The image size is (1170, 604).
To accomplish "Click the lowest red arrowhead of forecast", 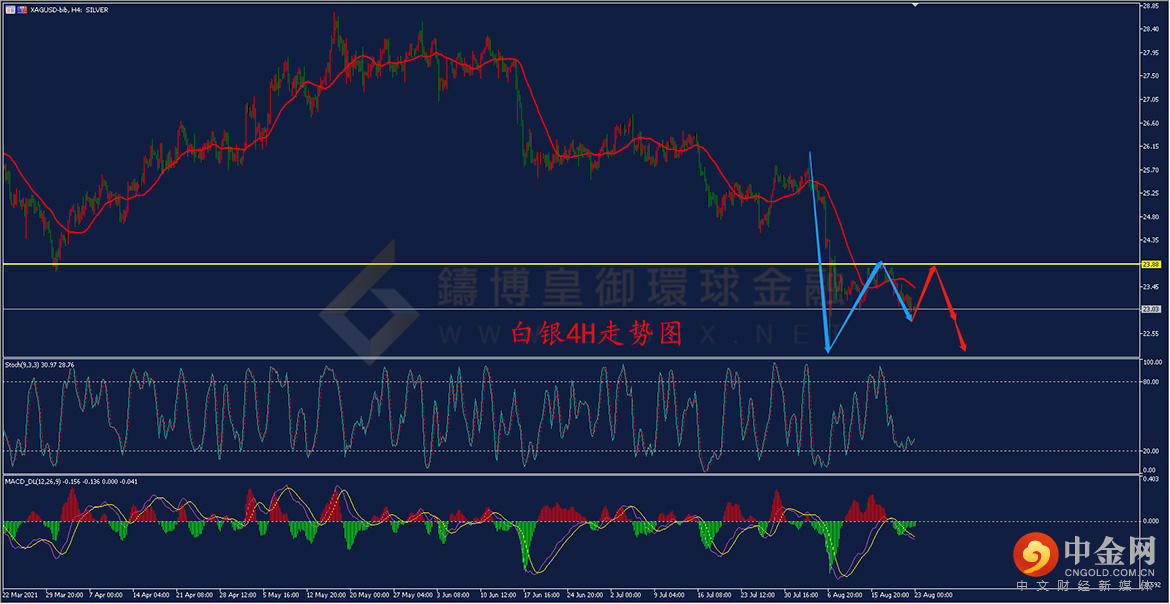I will [x=964, y=346].
